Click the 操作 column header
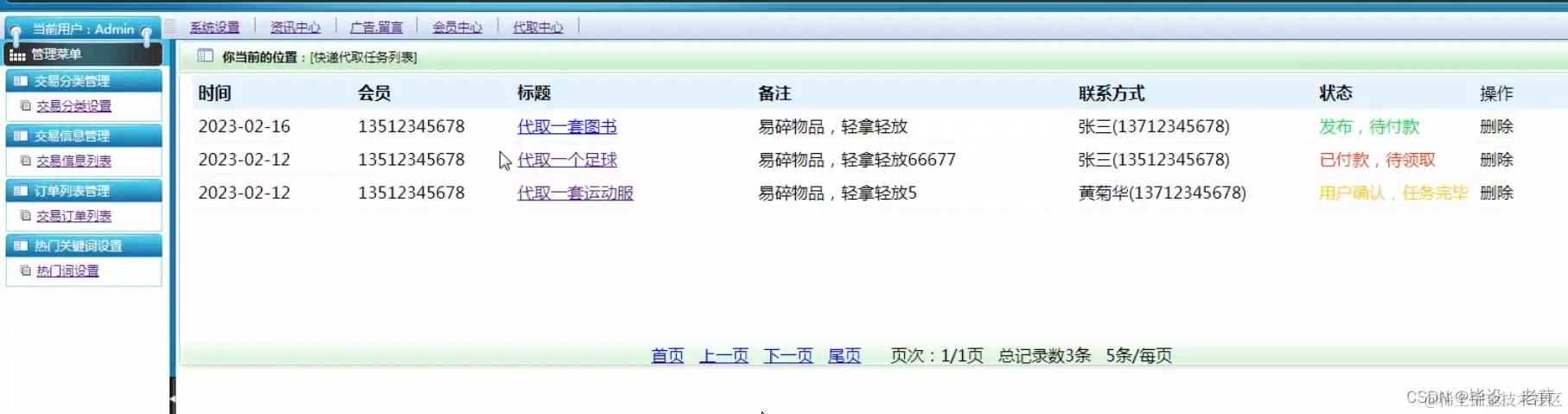 coord(1496,93)
